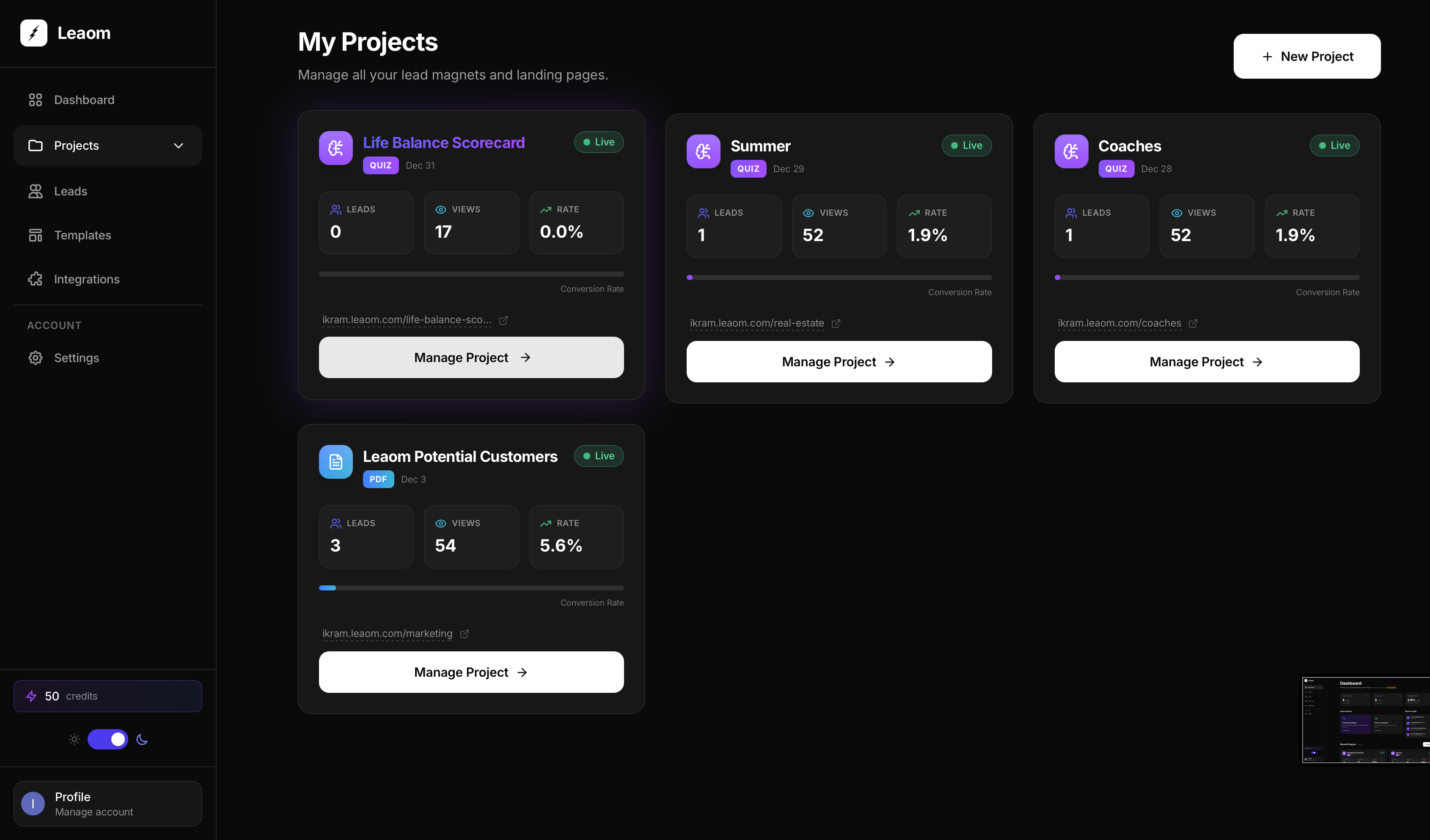Expand the Profile account menu
This screenshot has width=1430, height=840.
coord(107,803)
